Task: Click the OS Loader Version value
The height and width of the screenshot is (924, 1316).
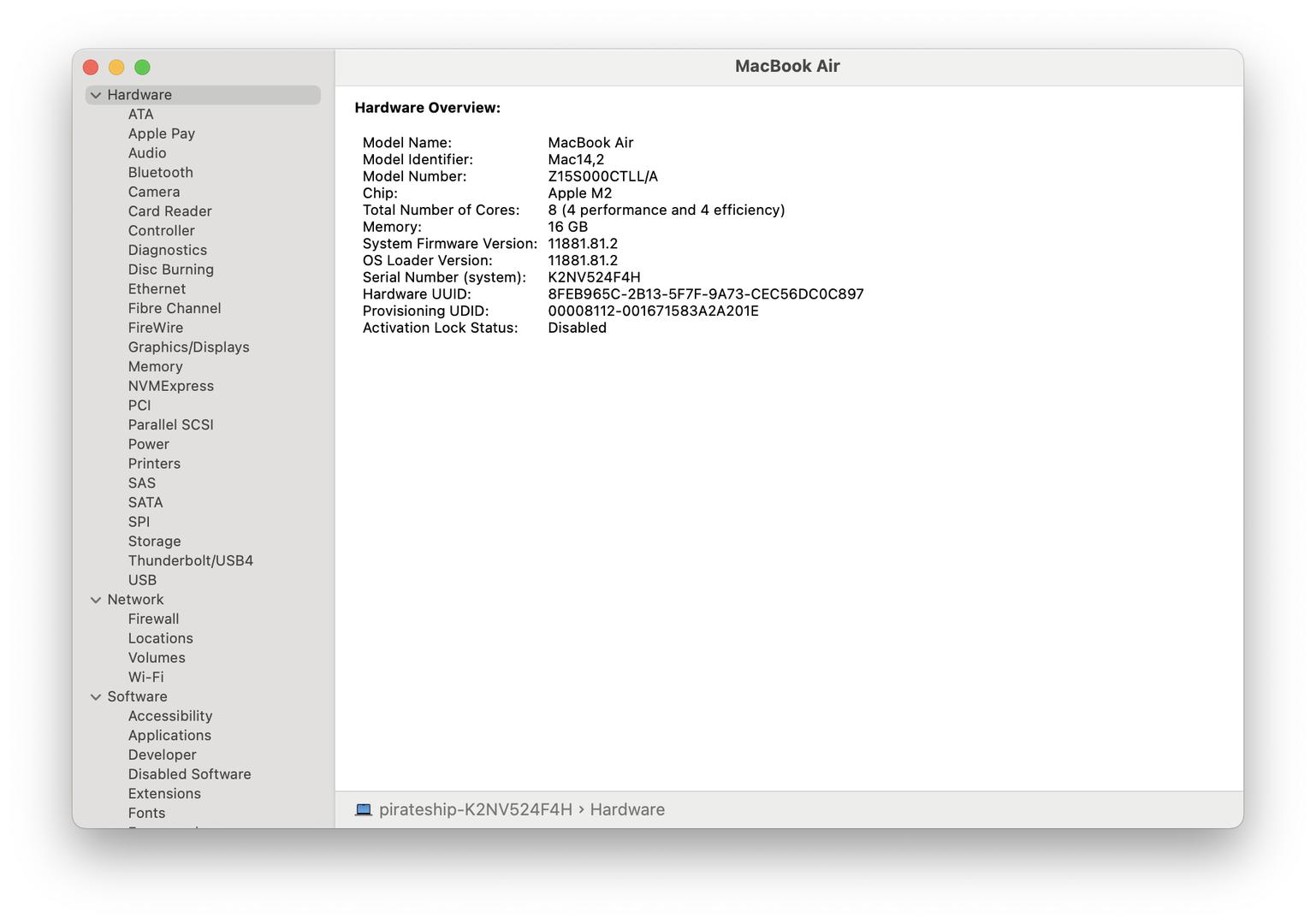Action: point(583,260)
